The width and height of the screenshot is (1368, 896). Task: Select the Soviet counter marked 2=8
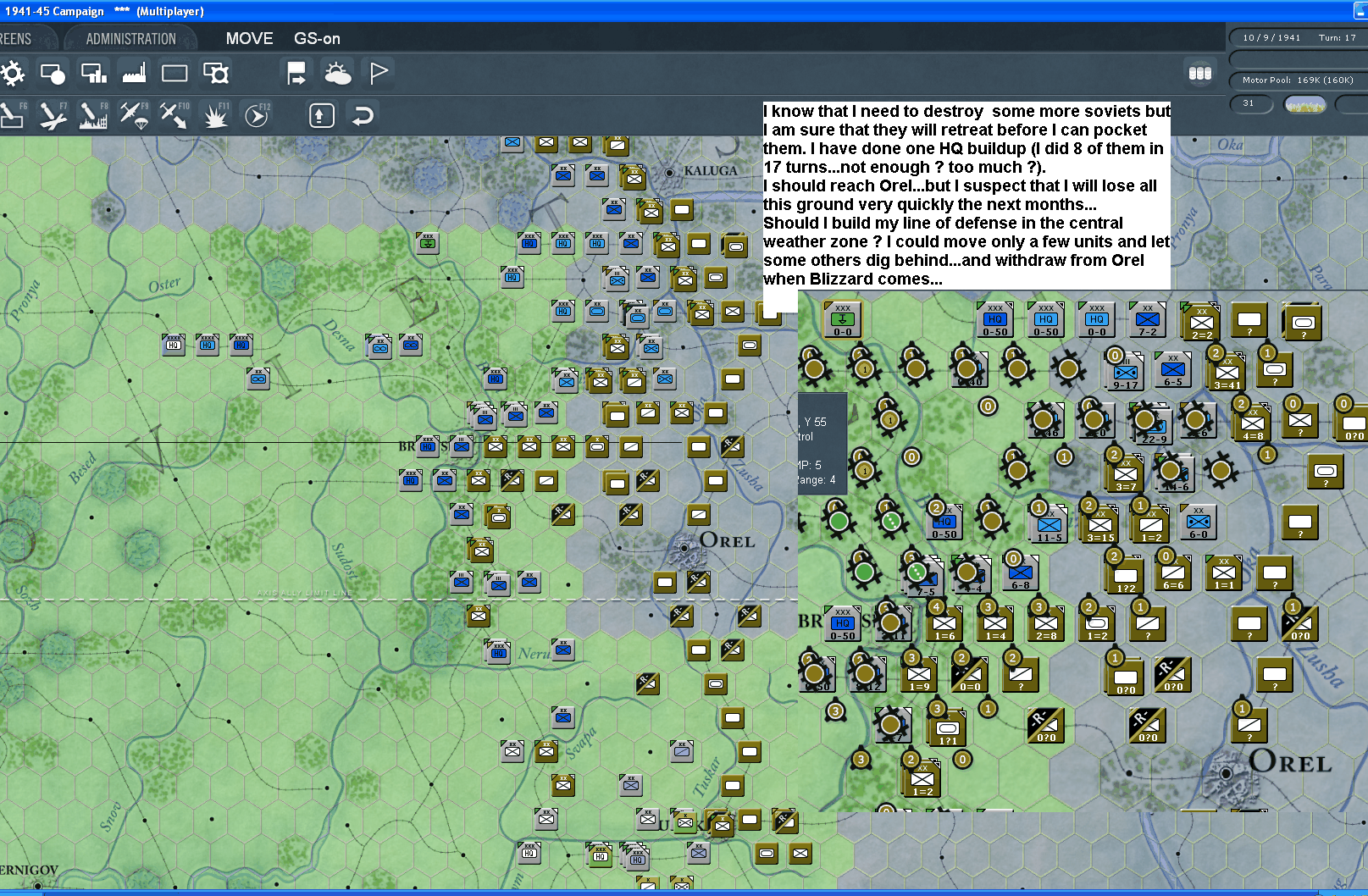click(1045, 624)
